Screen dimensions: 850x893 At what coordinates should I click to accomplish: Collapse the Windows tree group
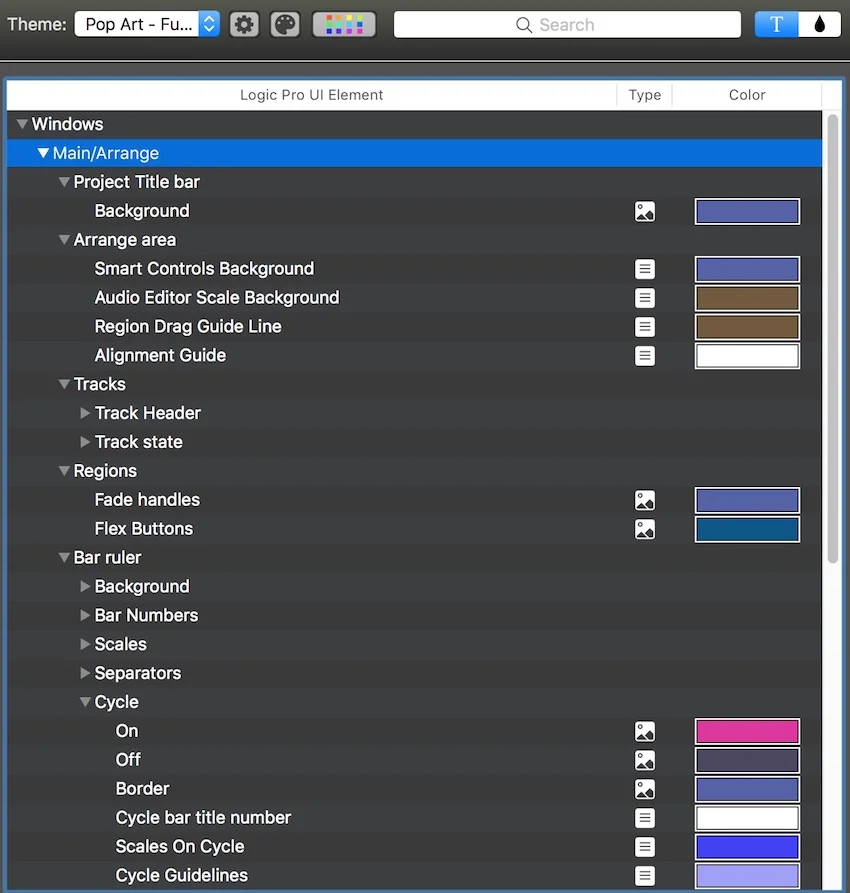click(22, 124)
